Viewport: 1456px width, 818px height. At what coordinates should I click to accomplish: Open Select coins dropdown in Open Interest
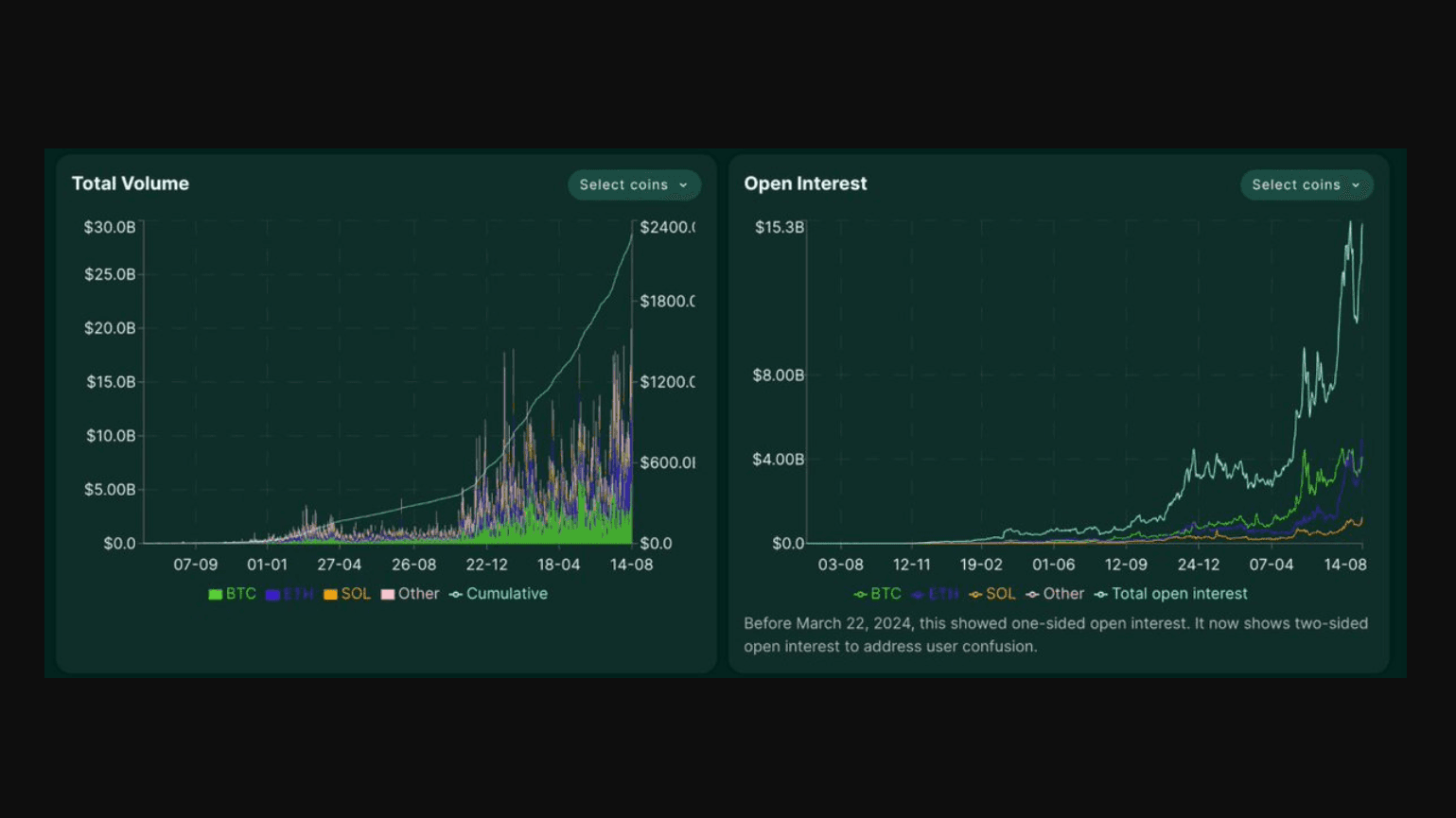1307,185
